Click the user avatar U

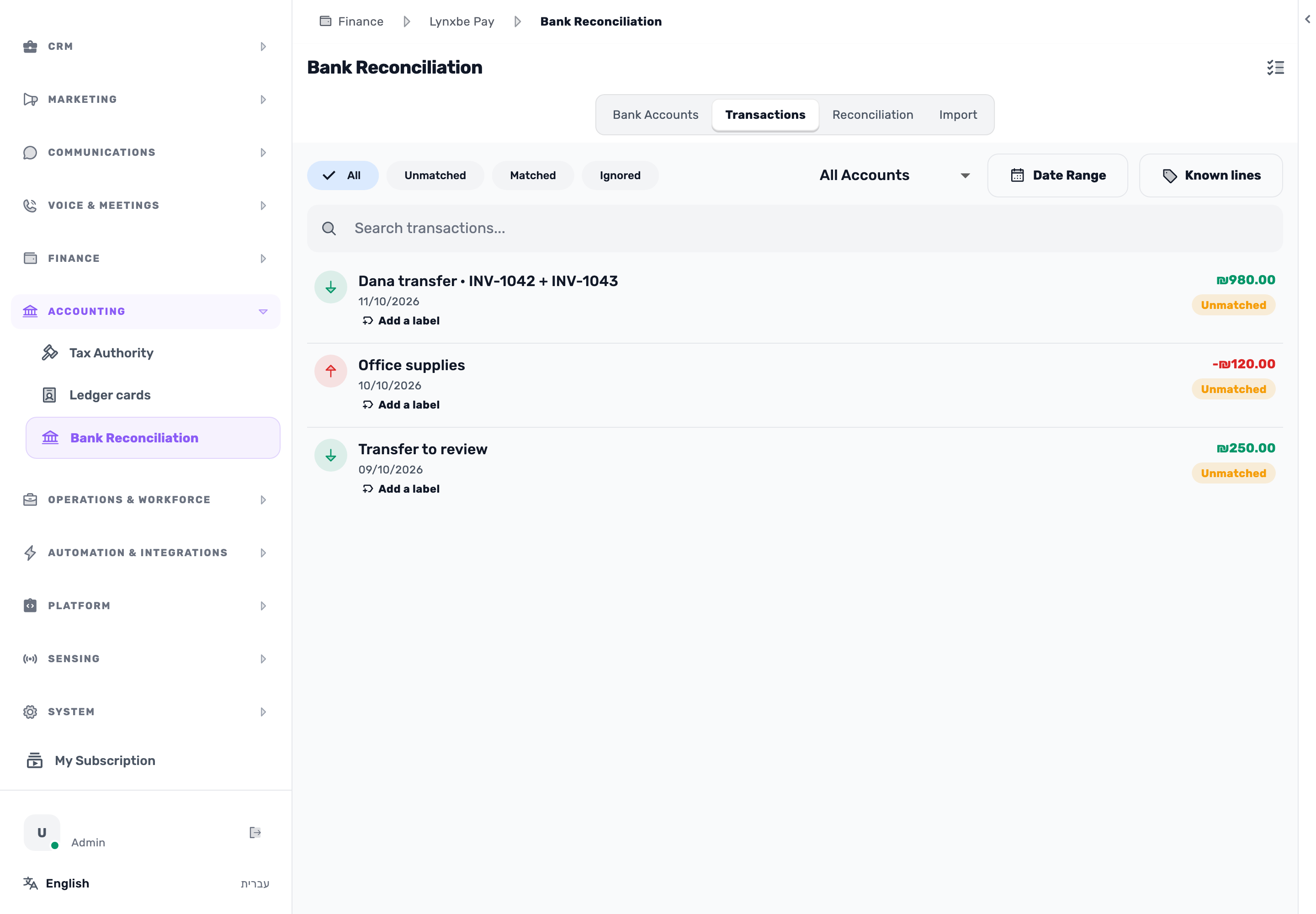[x=42, y=833]
